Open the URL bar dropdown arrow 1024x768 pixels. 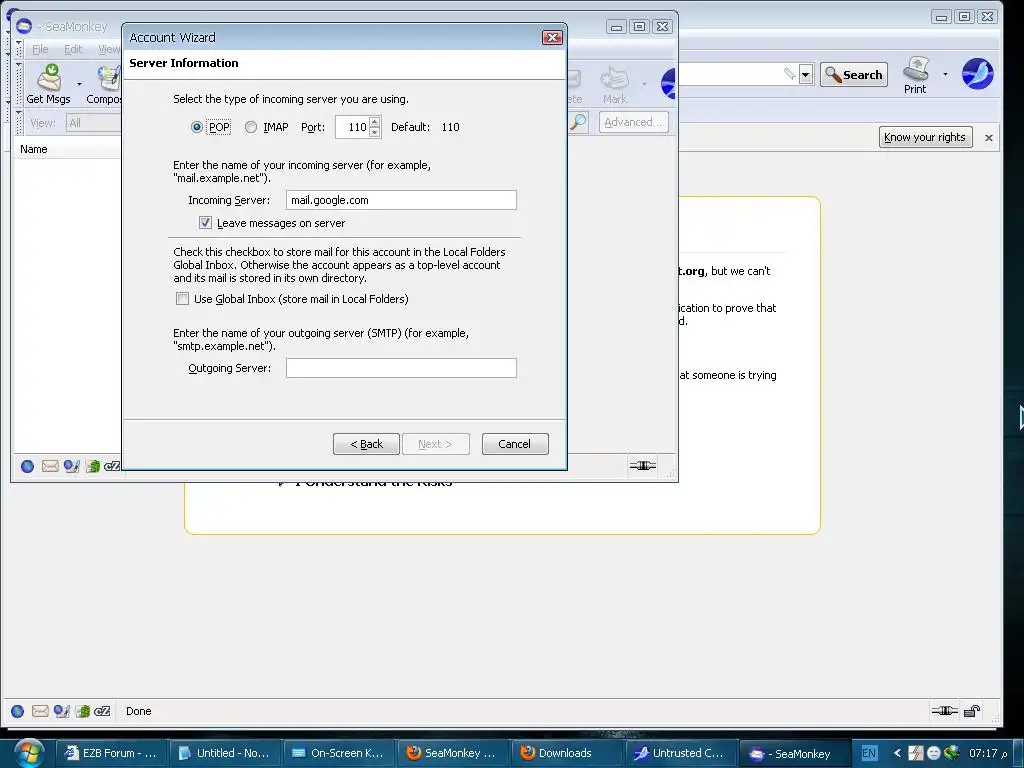click(x=806, y=74)
